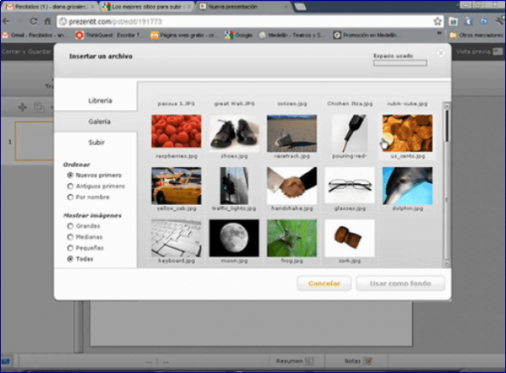The width and height of the screenshot is (506, 373).
Task: Click the browser reload icon
Action: pyautogui.click(x=33, y=22)
